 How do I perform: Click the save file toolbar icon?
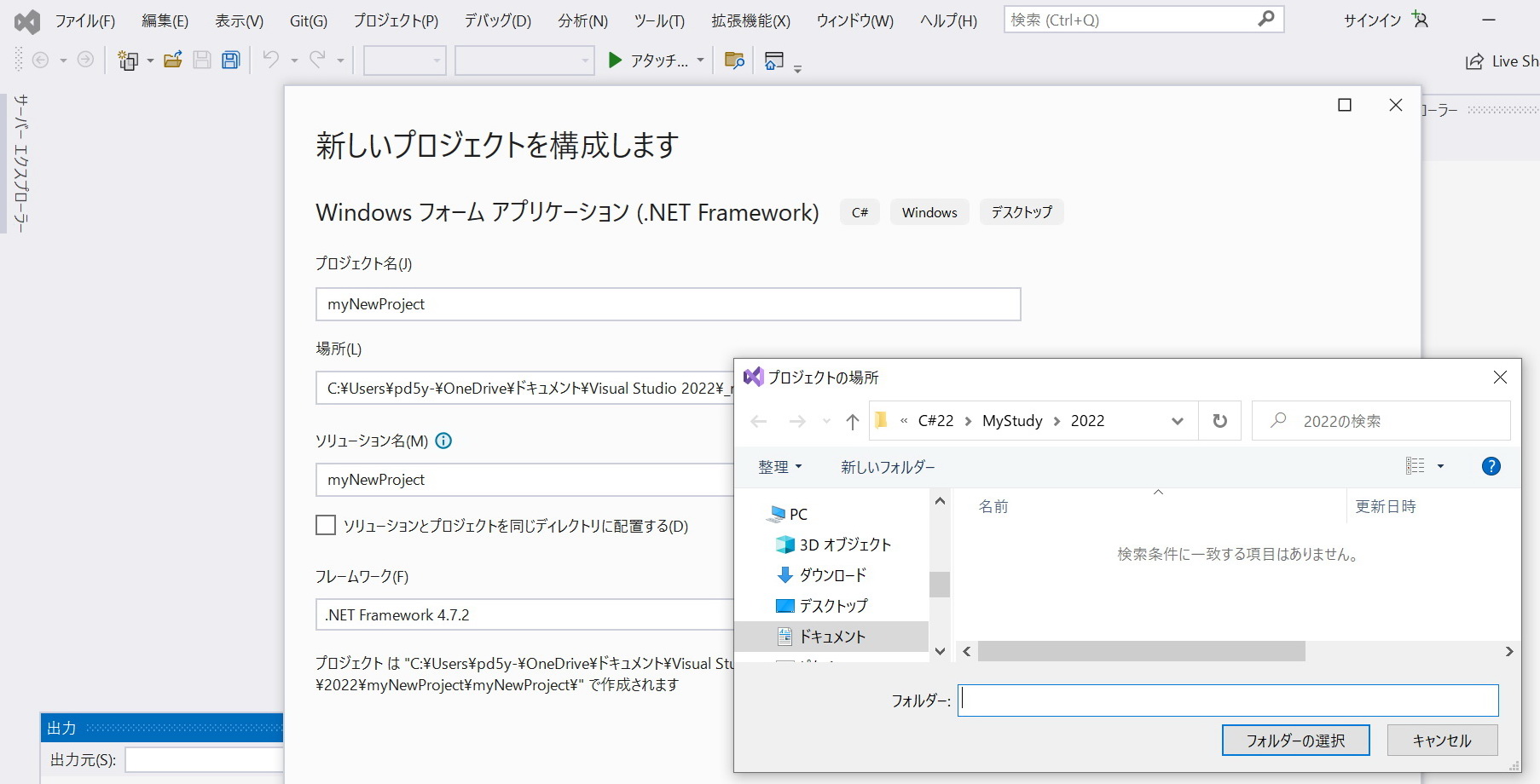pyautogui.click(x=202, y=60)
